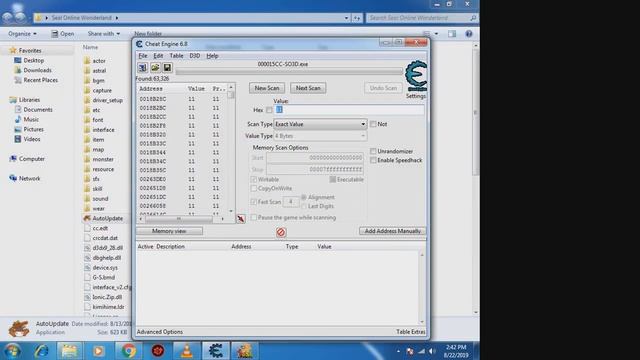
Task: Open the Share with dropdown
Action: (104, 34)
